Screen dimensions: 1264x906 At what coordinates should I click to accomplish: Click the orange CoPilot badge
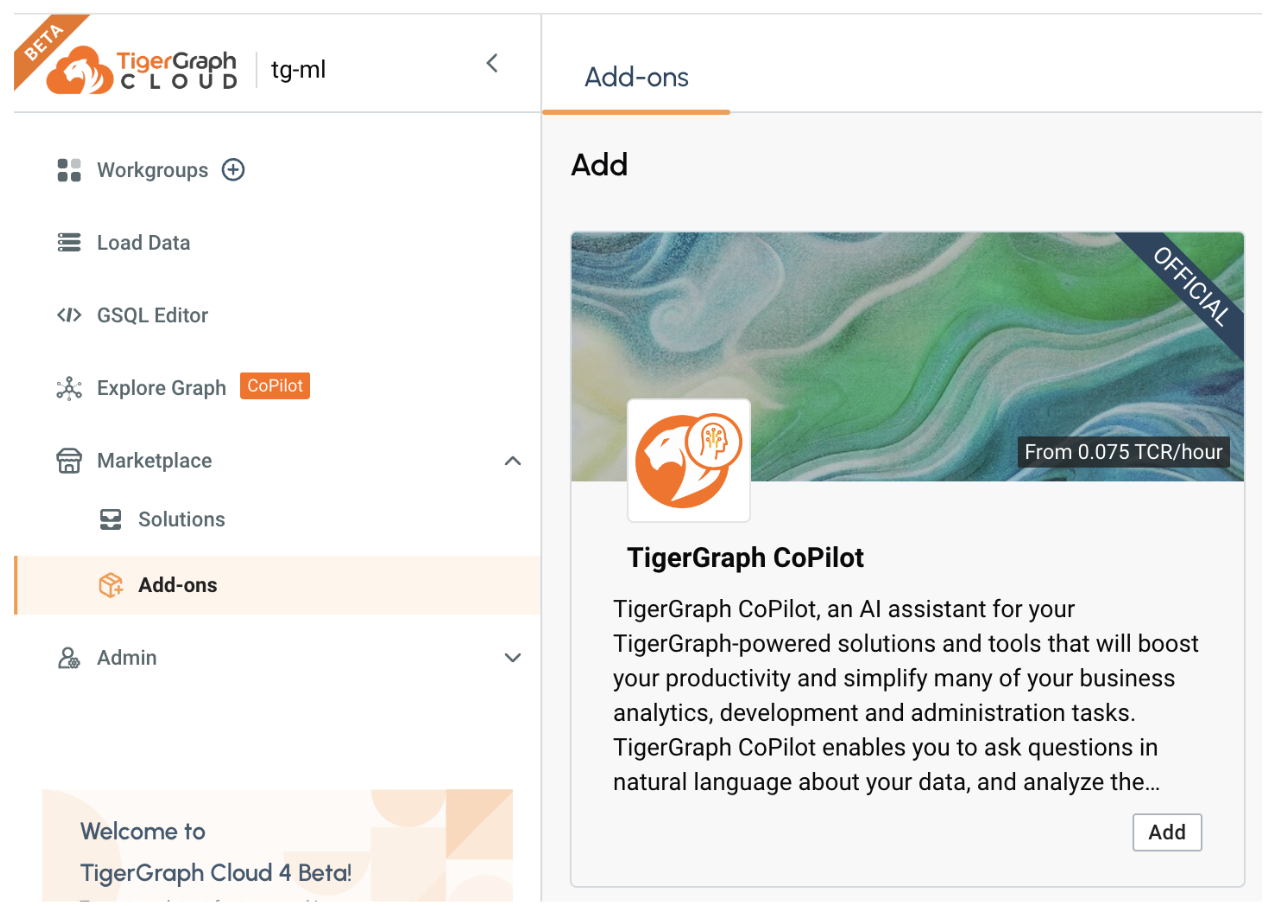point(274,386)
